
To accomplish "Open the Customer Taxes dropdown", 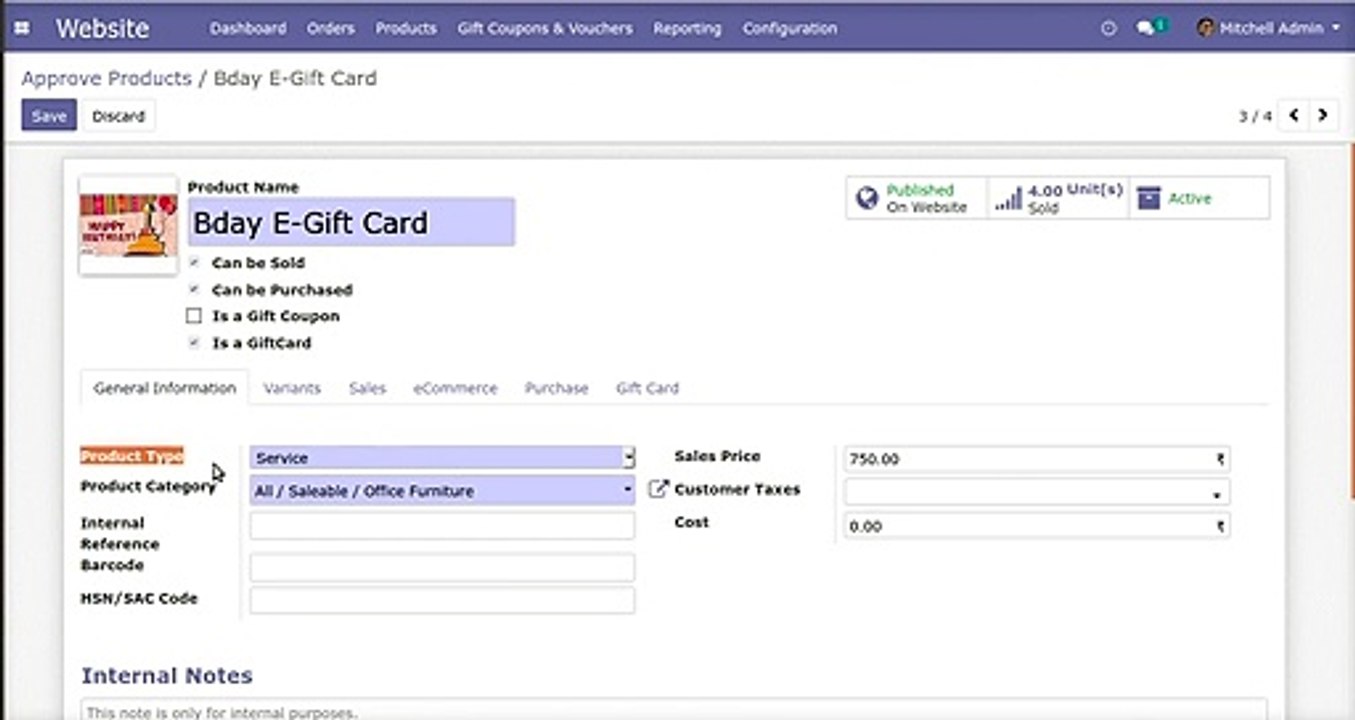I will pos(1037,492).
